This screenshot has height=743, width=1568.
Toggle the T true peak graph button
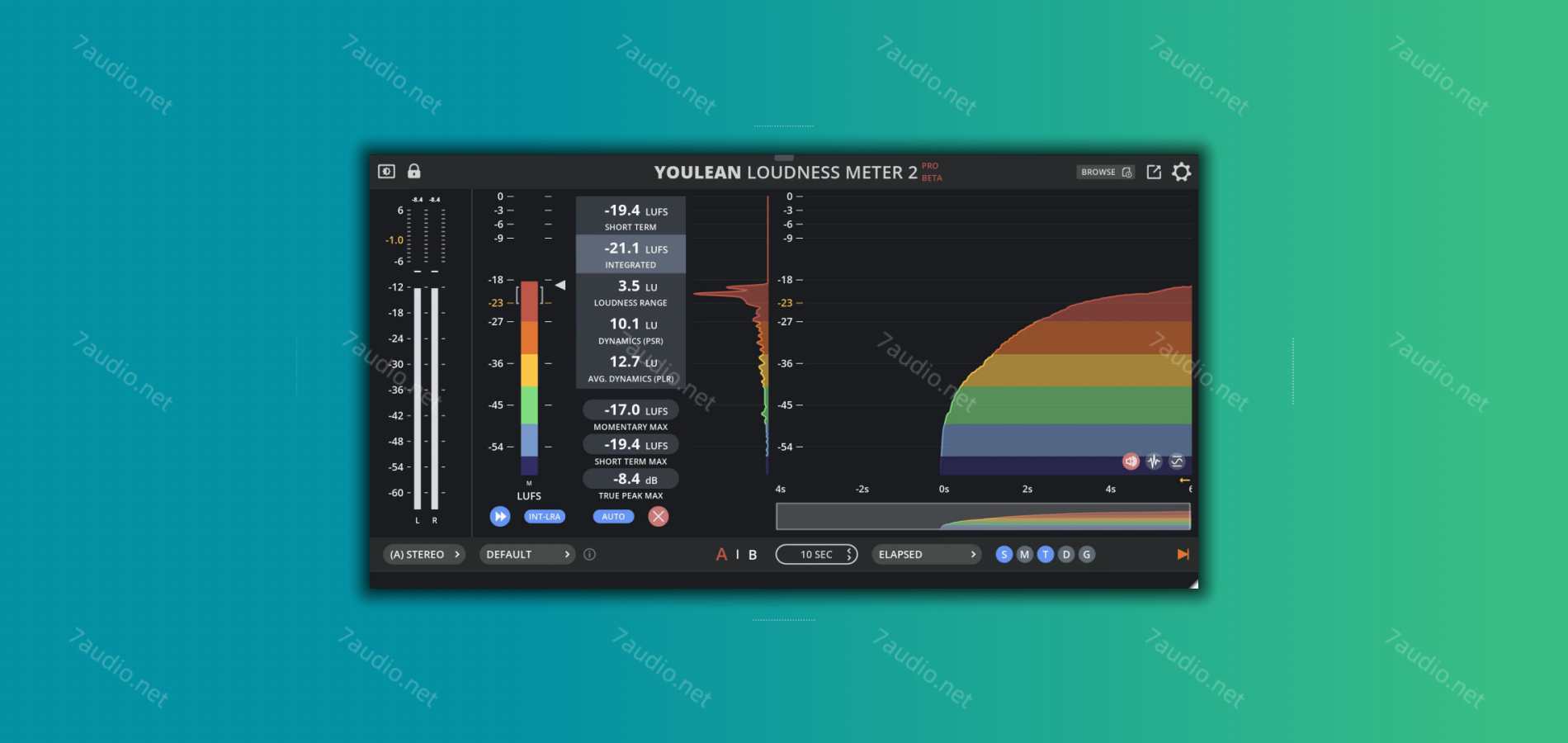point(1046,555)
